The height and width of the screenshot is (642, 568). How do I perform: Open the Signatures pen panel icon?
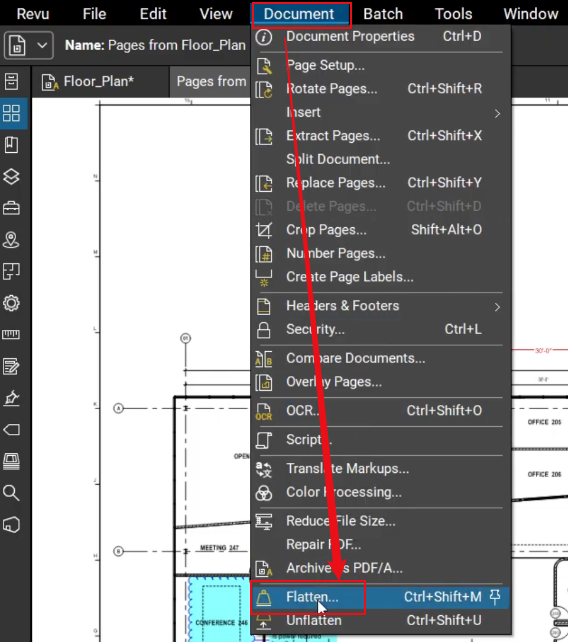[11, 398]
